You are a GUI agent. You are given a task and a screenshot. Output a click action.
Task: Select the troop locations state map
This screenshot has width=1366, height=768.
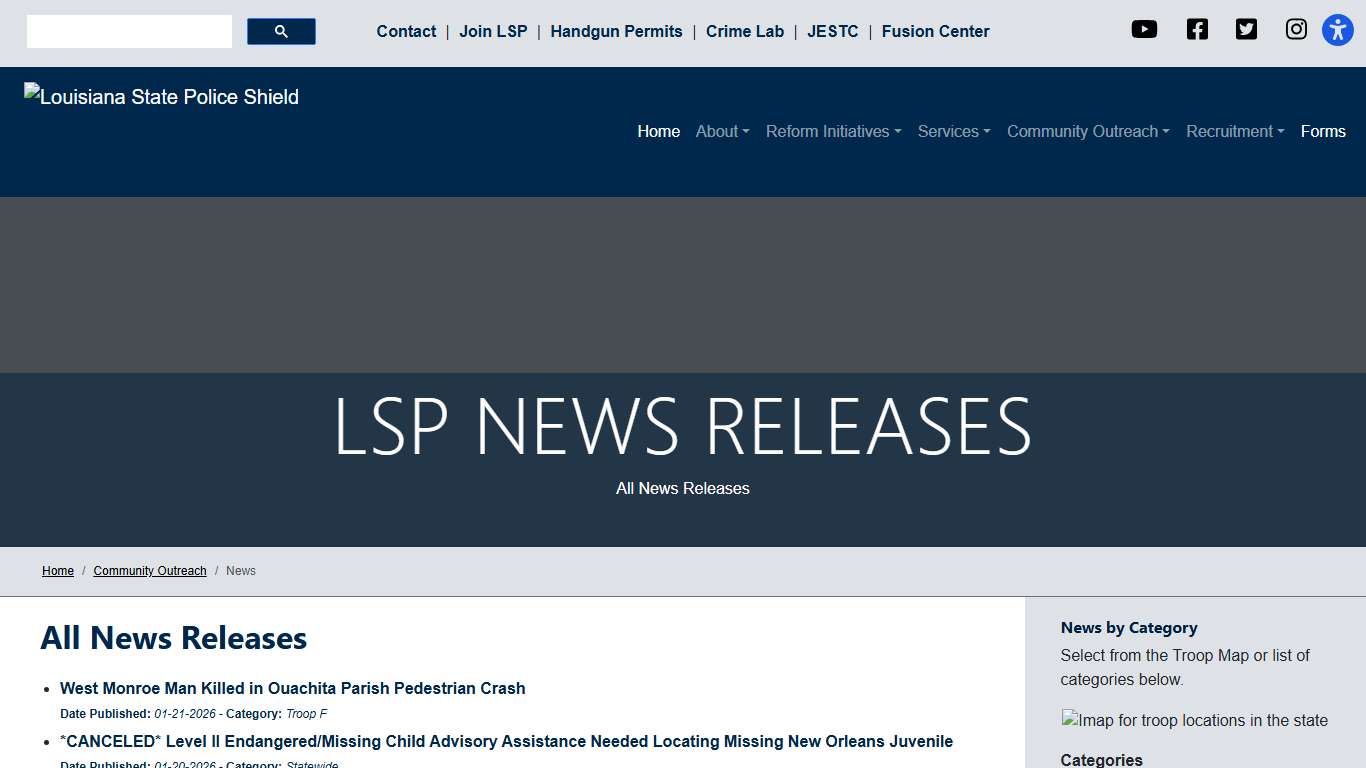[1194, 720]
